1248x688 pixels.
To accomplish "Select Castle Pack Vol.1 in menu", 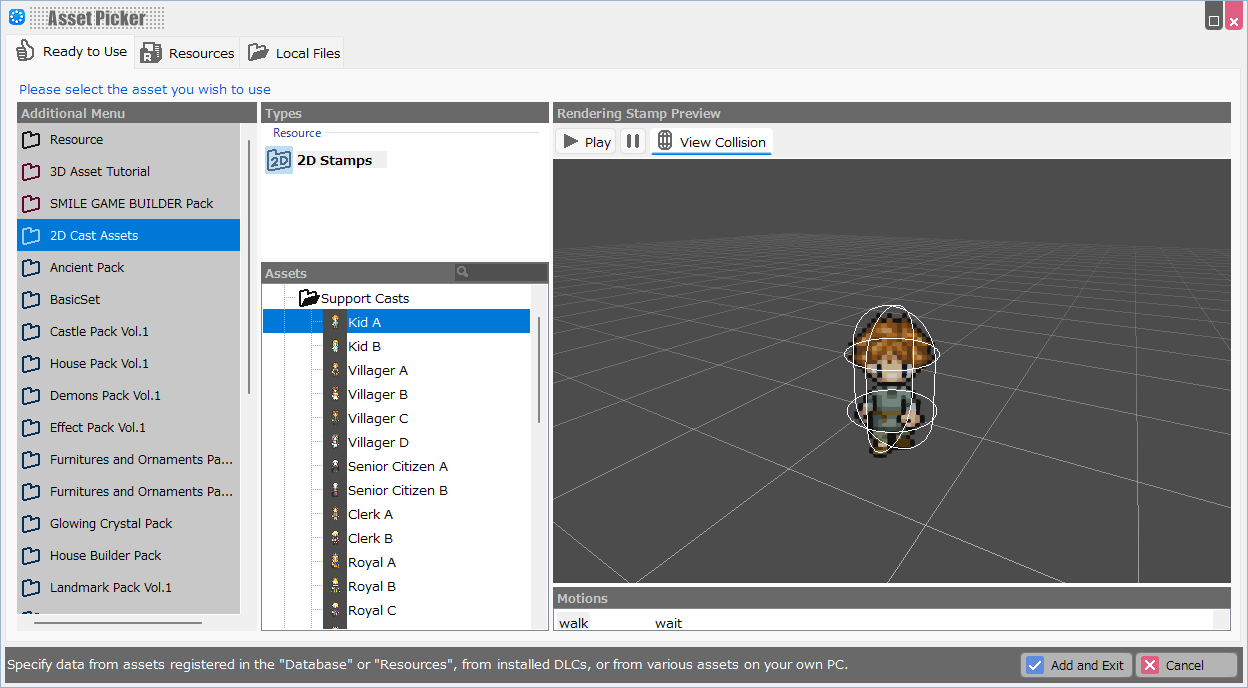I will tap(99, 331).
